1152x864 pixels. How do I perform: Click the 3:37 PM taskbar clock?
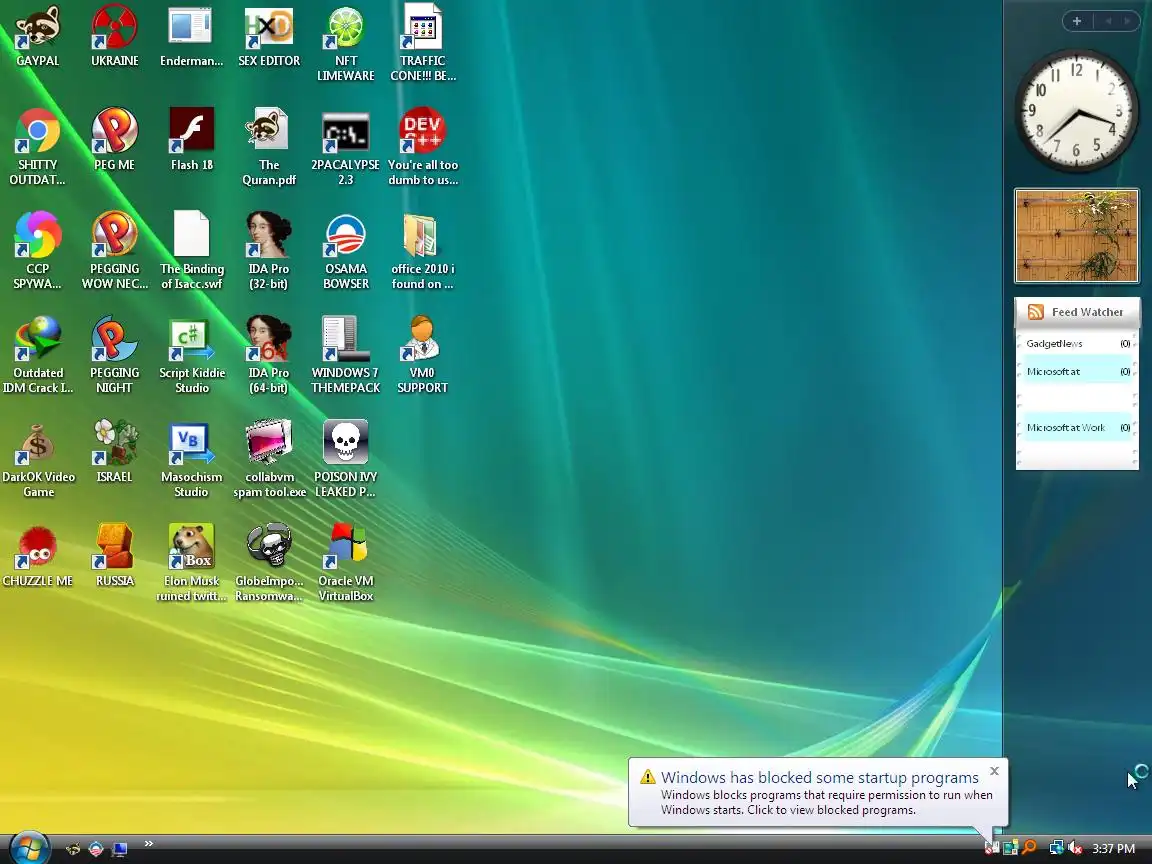click(1113, 849)
